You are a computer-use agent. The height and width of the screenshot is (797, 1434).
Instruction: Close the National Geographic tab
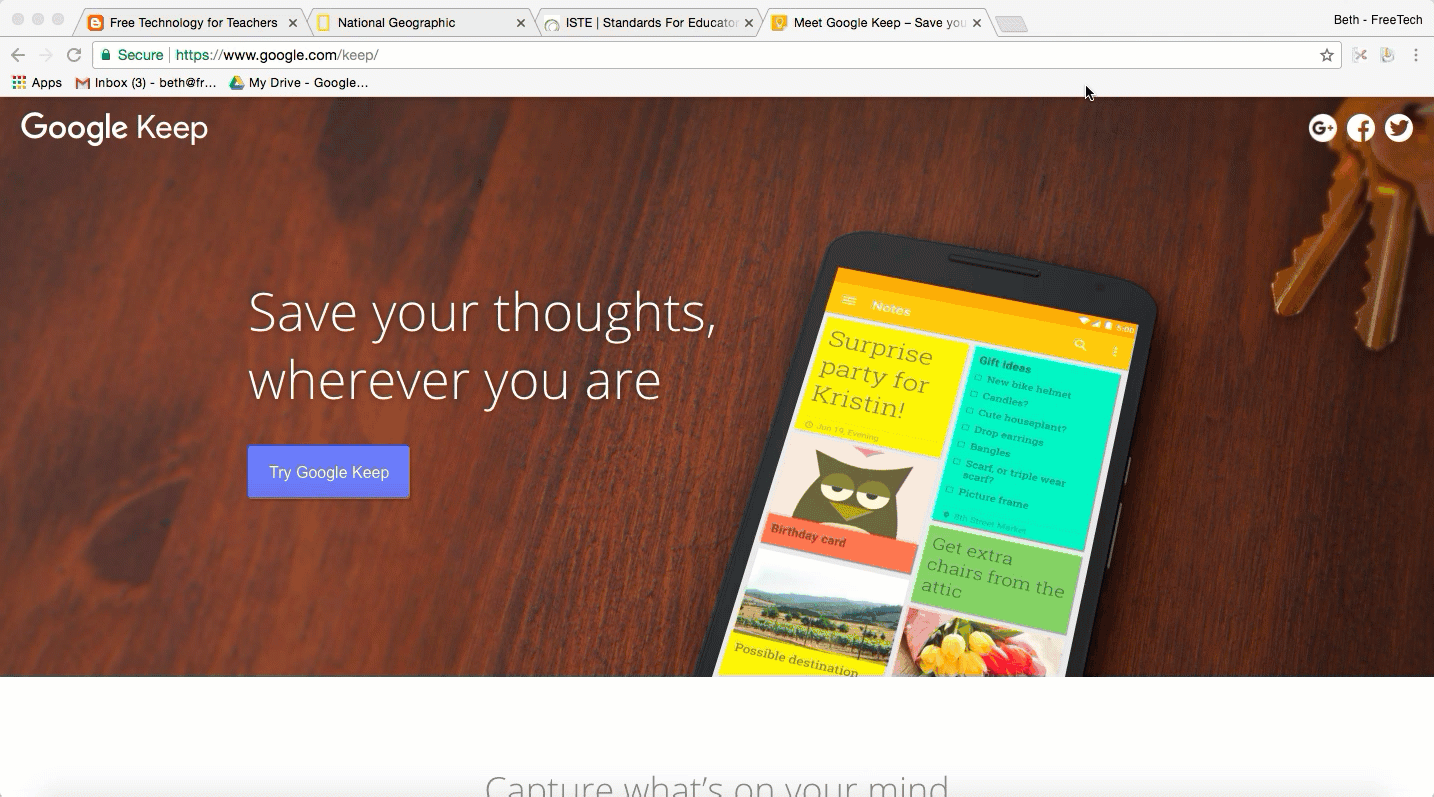click(x=521, y=23)
